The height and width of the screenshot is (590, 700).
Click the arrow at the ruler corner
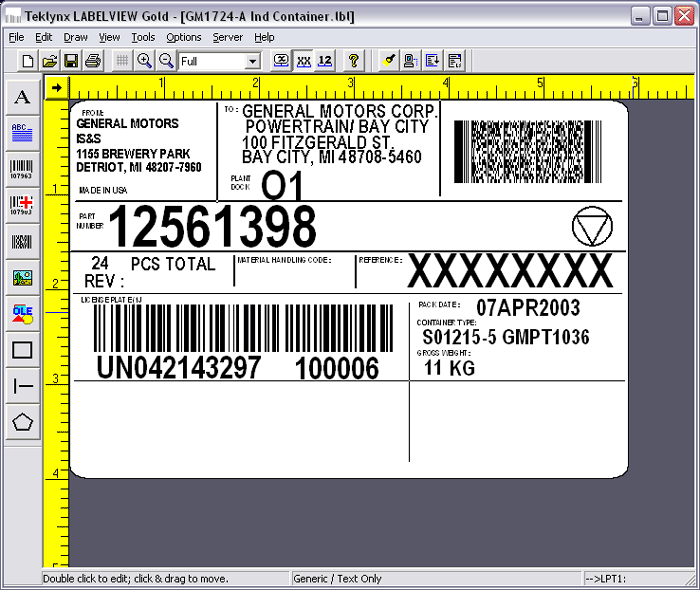(x=56, y=88)
